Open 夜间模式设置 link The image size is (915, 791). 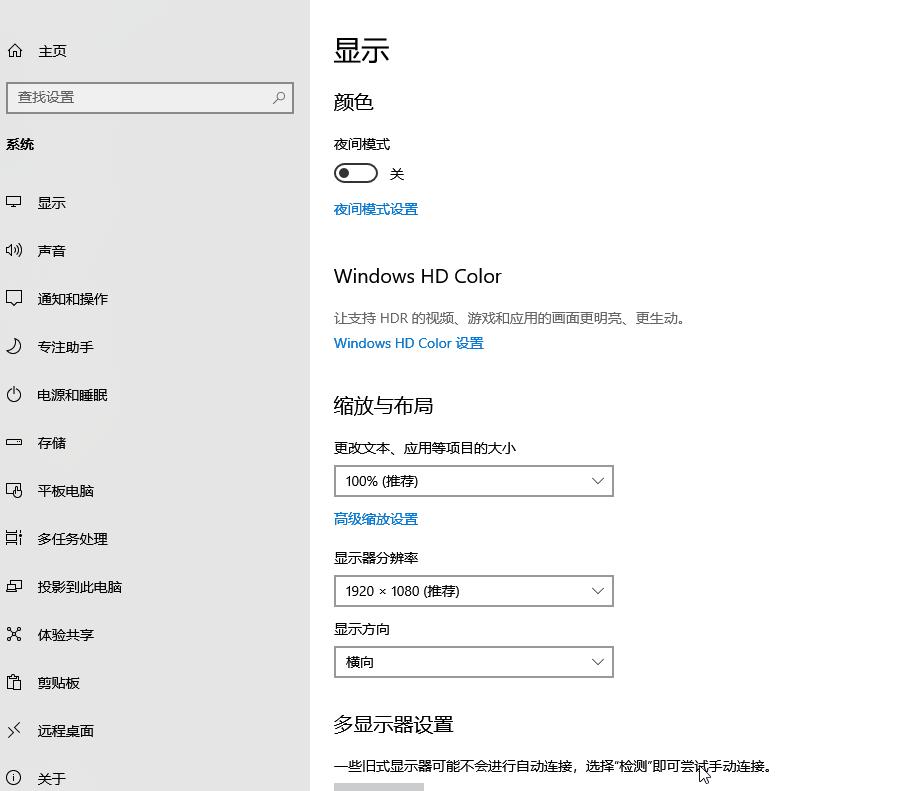pos(375,209)
